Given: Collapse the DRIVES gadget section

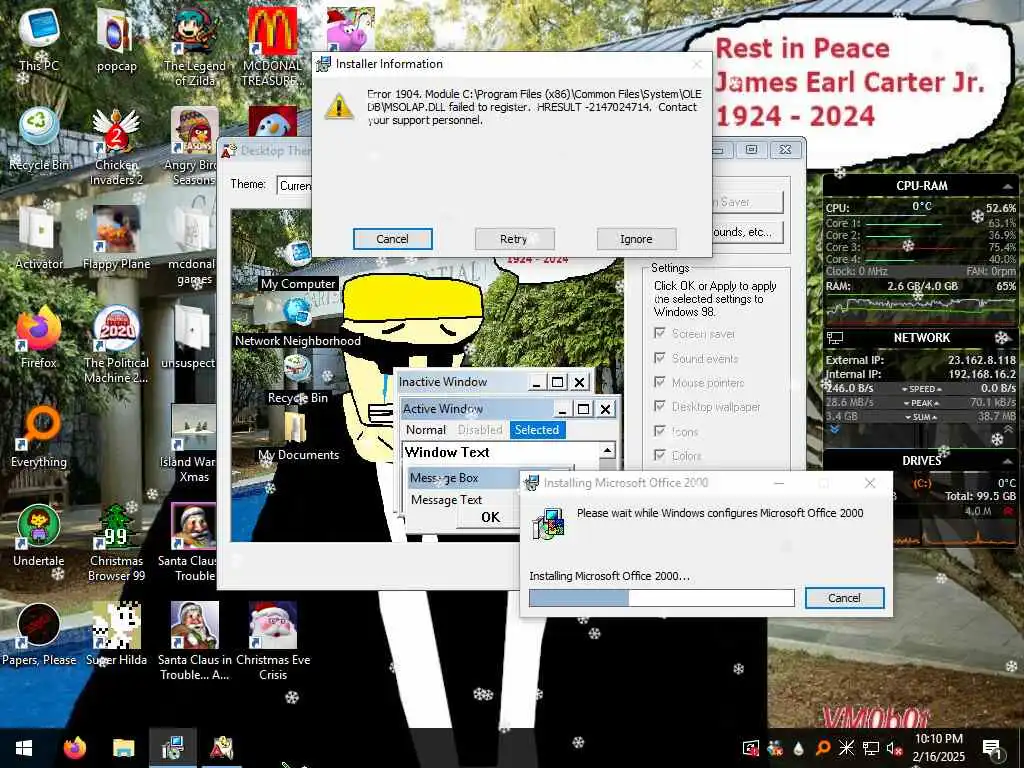Looking at the screenshot, I should [1007, 461].
